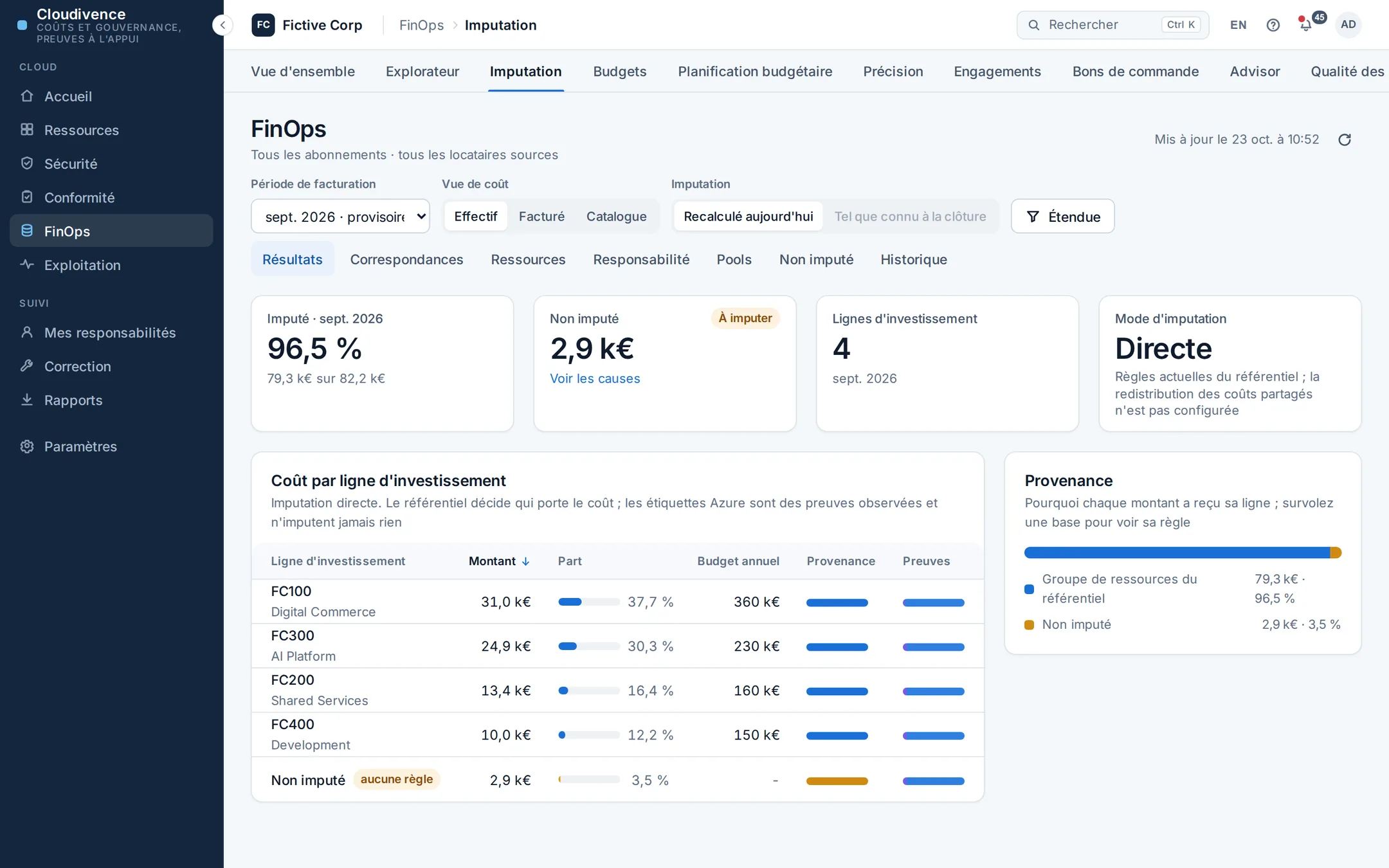Open the Historique sub-tab
The height and width of the screenshot is (868, 1389).
click(914, 259)
